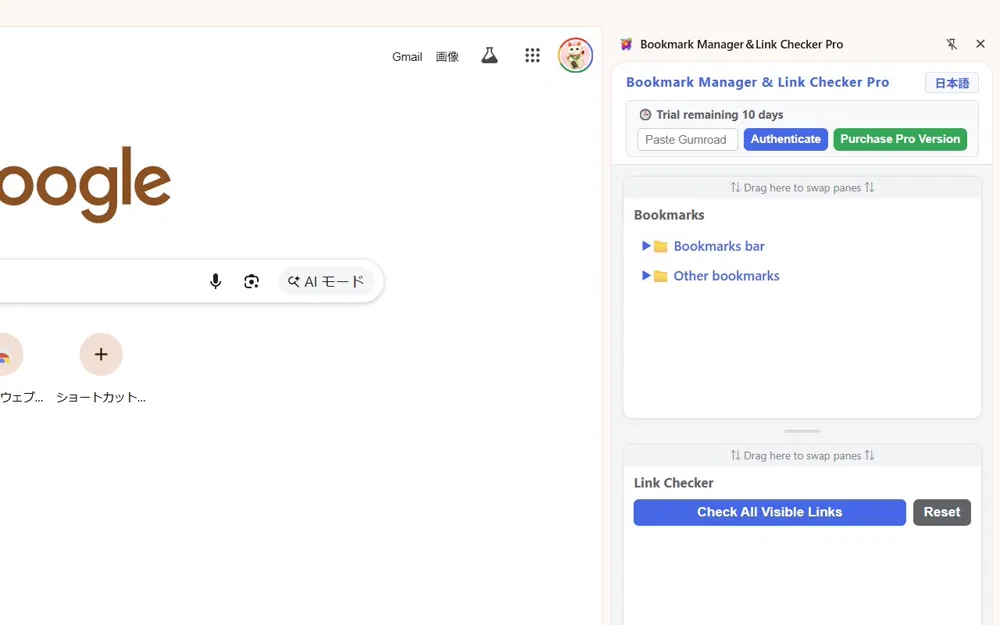Open Gmail from the top menu
This screenshot has width=1000, height=625.
pos(407,57)
